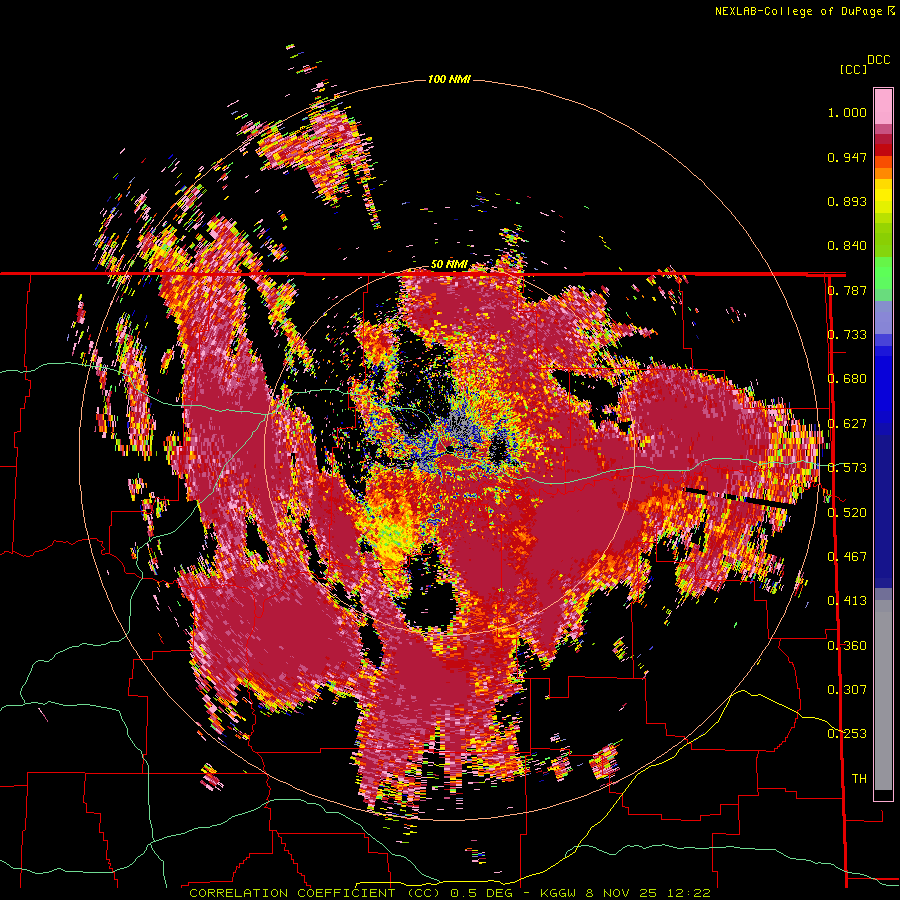Image resolution: width=900 pixels, height=900 pixels.
Task: Select the 0.787 legend value
Action: (847, 290)
